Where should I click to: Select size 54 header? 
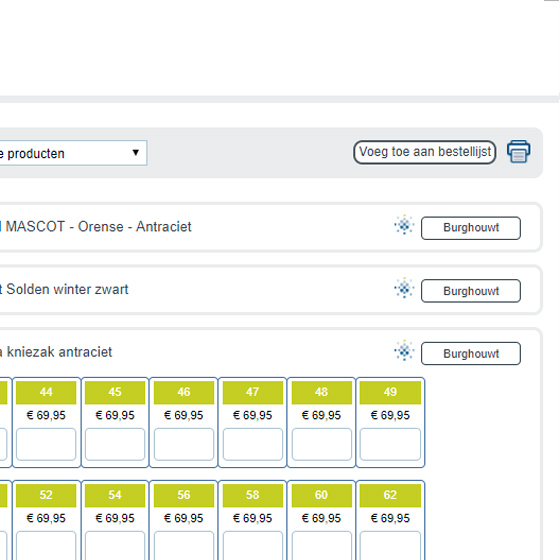[115, 495]
